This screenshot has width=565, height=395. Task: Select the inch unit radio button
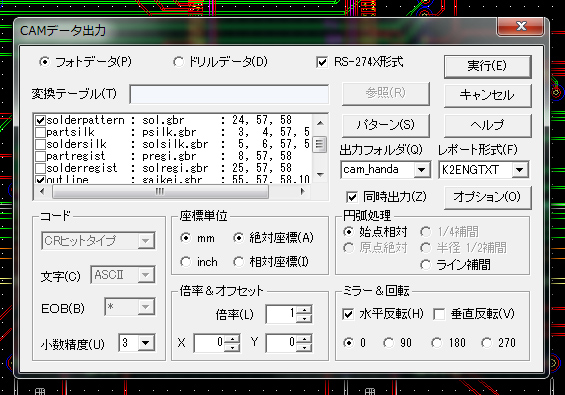tap(185, 262)
